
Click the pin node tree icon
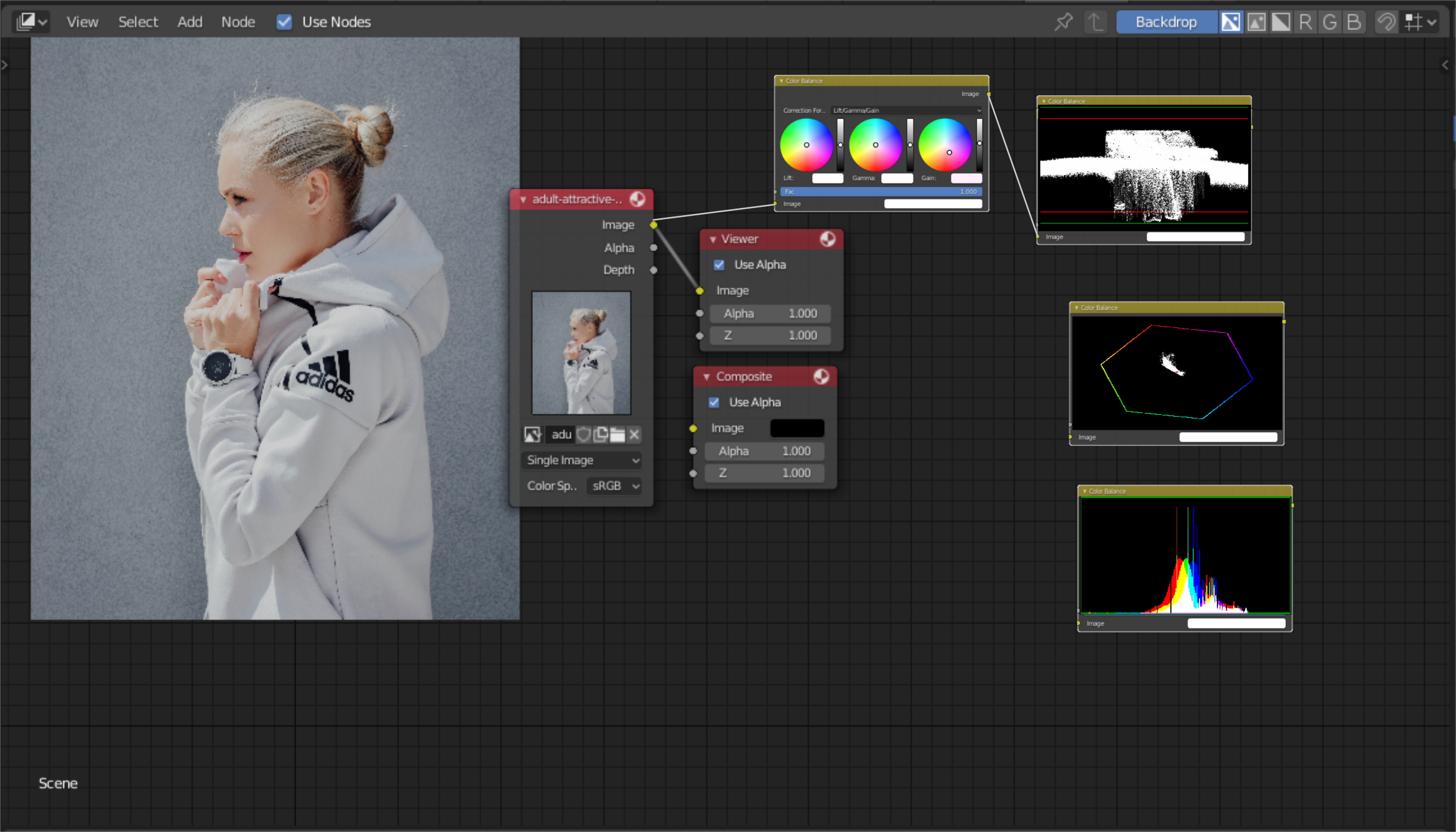click(x=1063, y=22)
